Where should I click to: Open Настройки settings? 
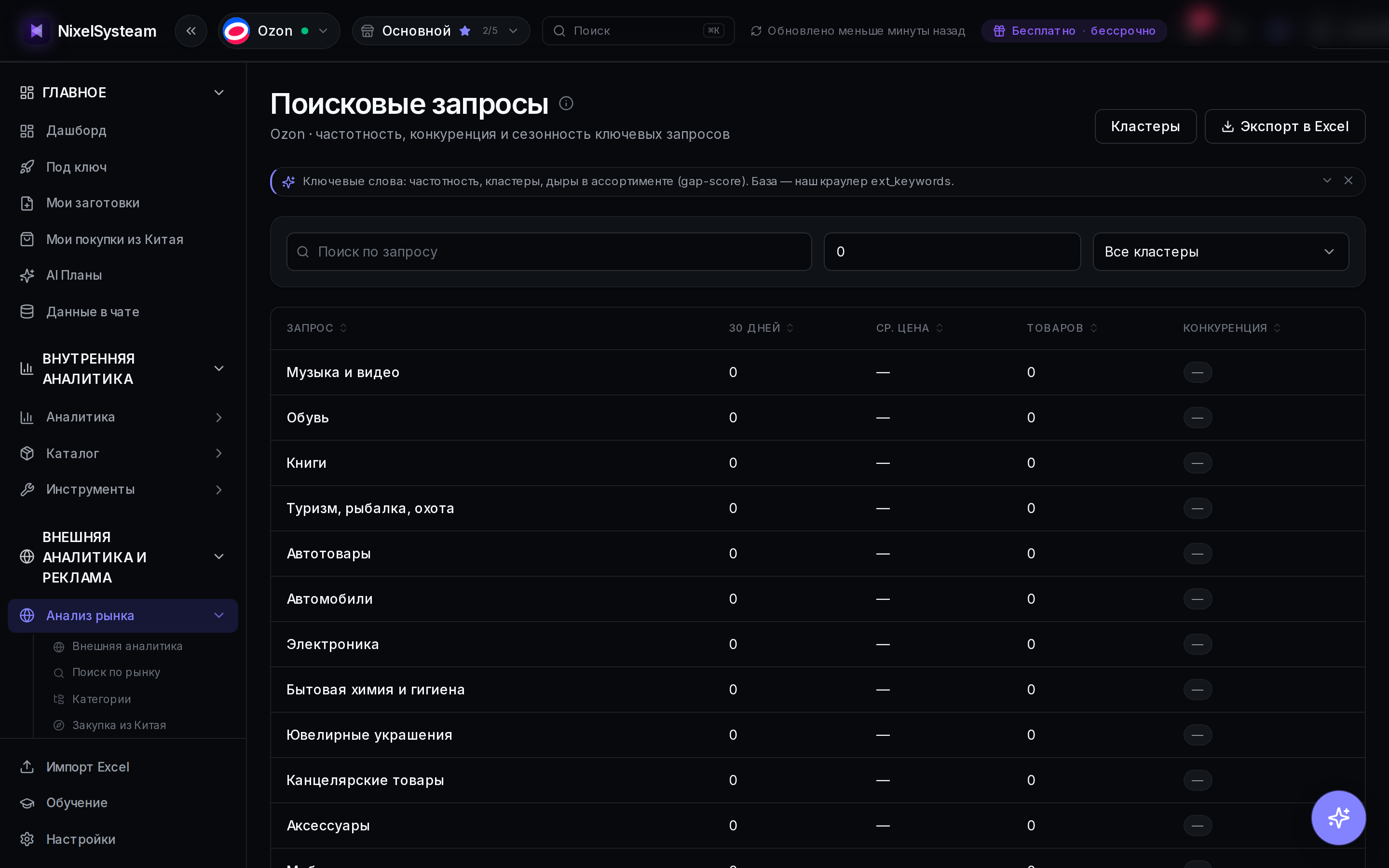[122, 839]
